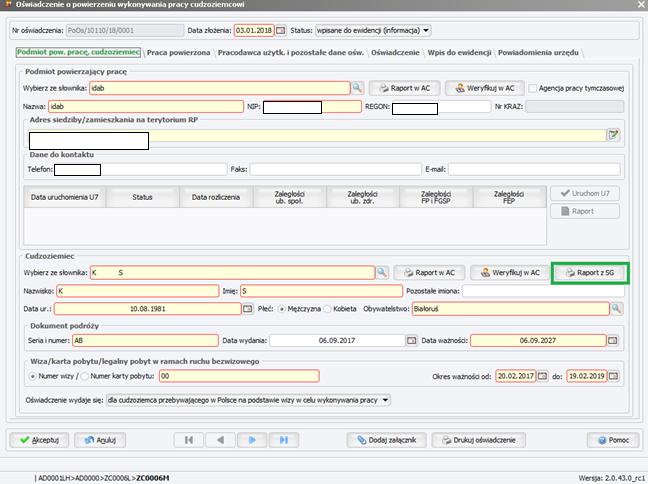
Task: Open the Praca powierzona tab
Action: [179, 52]
